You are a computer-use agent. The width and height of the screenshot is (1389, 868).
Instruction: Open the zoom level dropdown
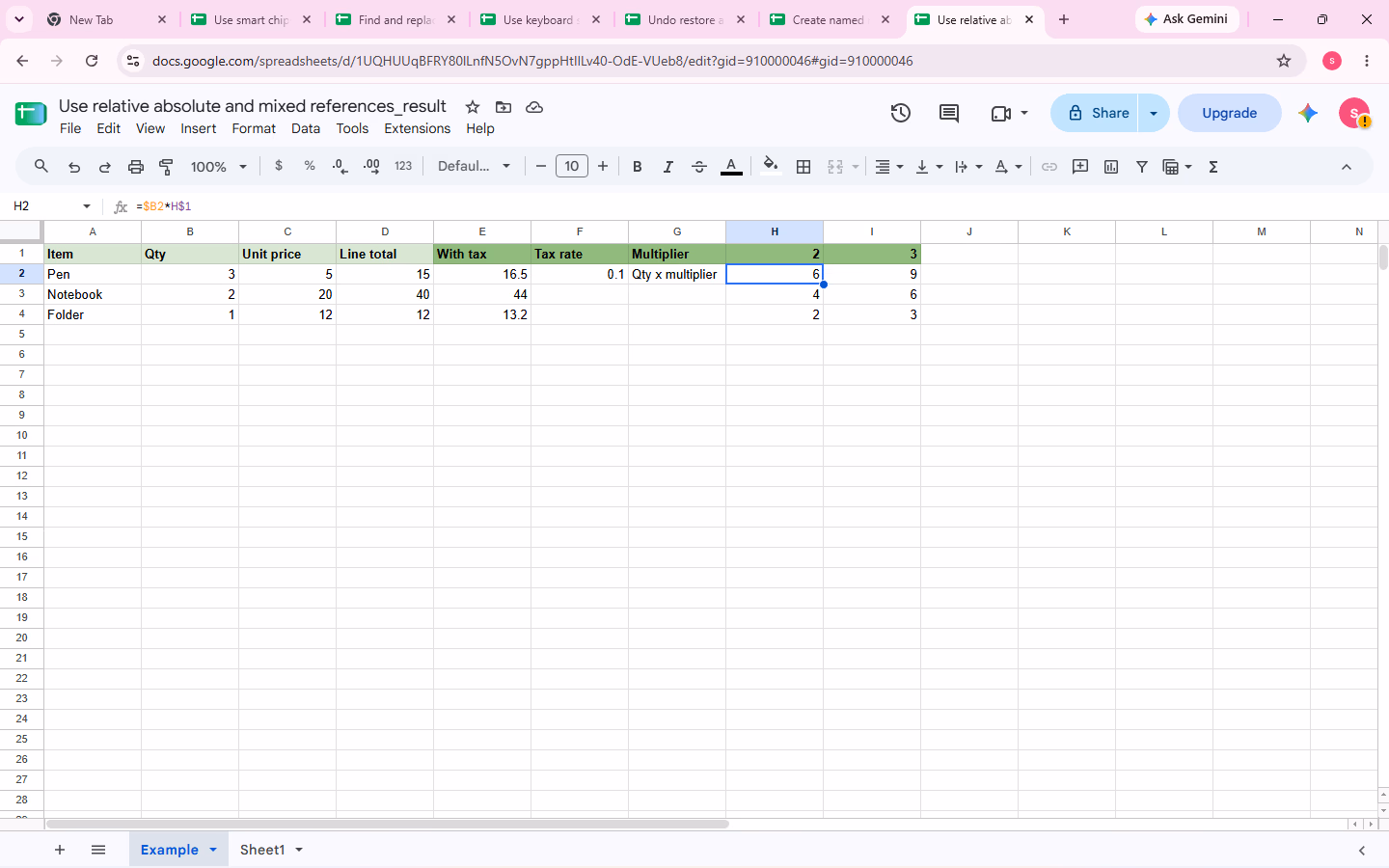point(219,167)
